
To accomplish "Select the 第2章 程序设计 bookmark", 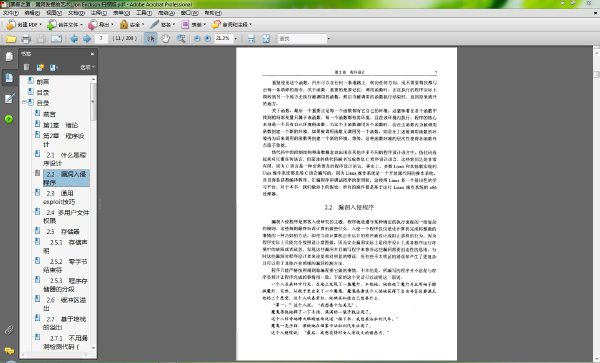I will pos(64,140).
